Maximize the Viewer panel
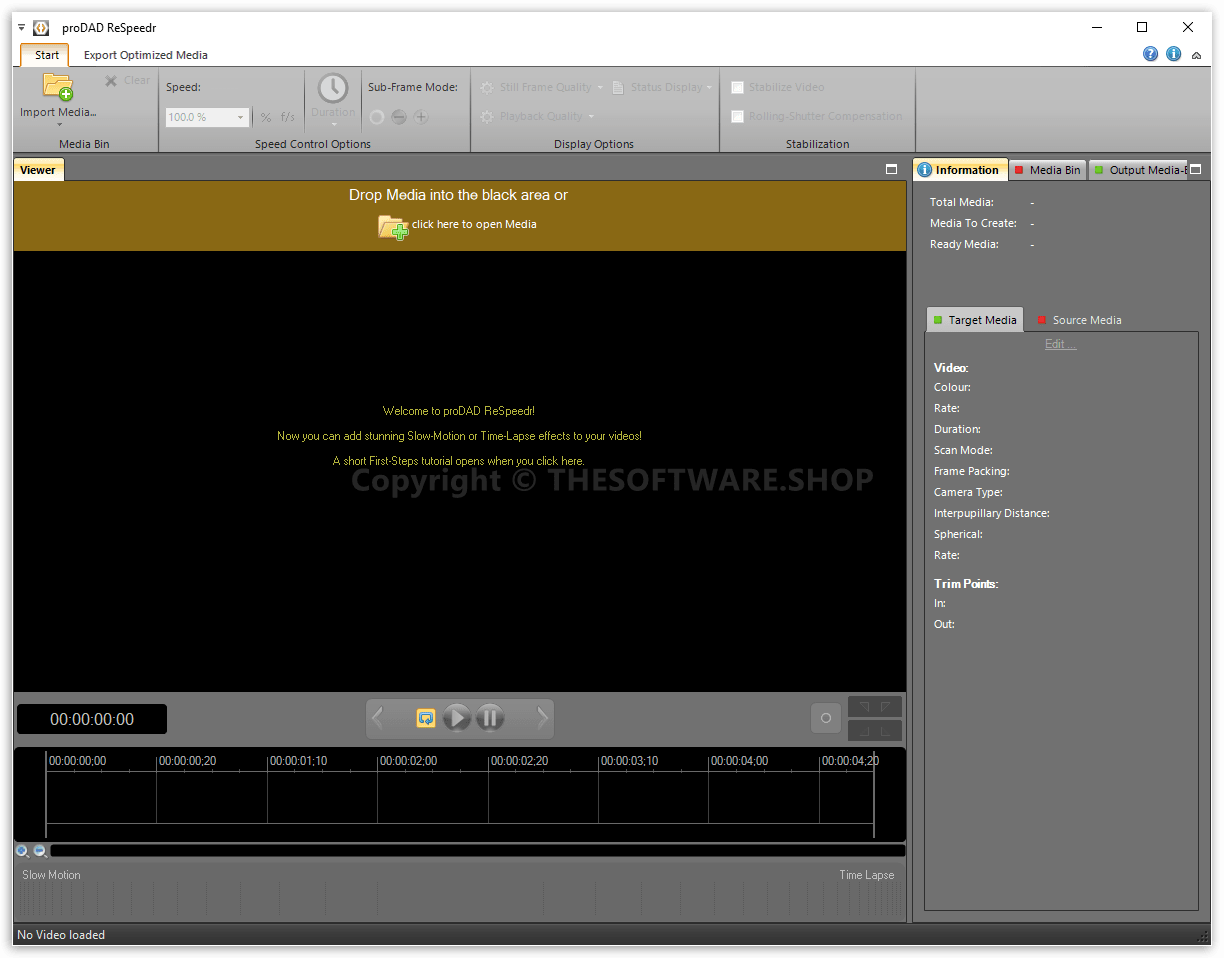The image size is (1224, 958). click(x=892, y=170)
